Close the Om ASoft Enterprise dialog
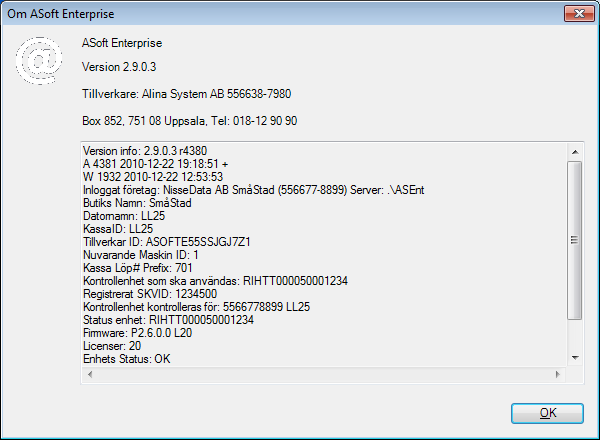 [x=579, y=14]
